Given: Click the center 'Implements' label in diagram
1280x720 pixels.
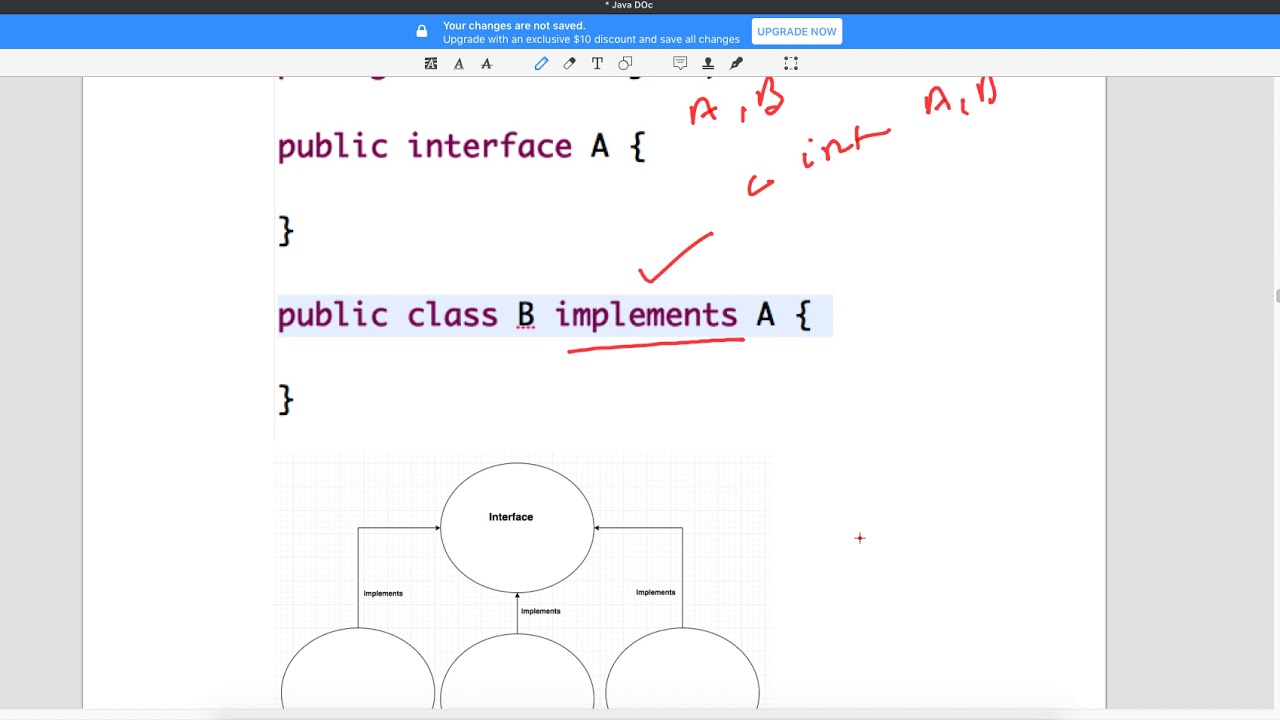Looking at the screenshot, I should coord(541,611).
